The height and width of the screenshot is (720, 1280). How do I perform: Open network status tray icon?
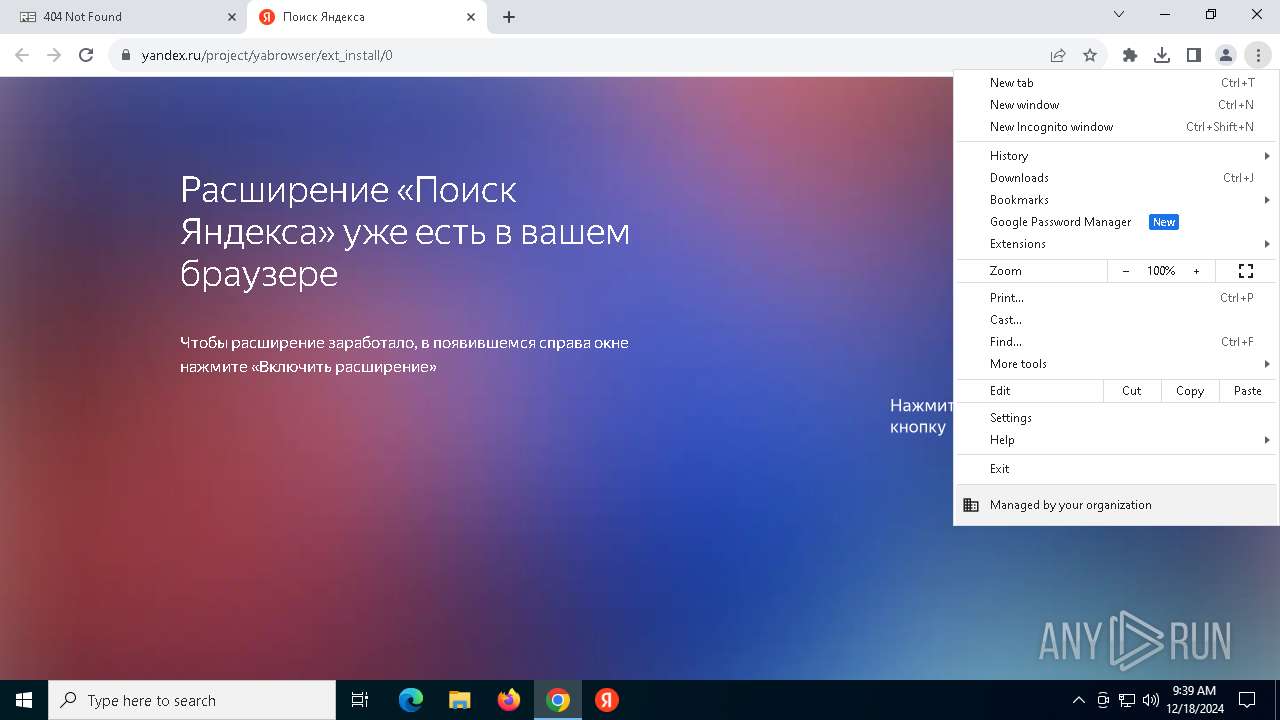click(x=1127, y=700)
